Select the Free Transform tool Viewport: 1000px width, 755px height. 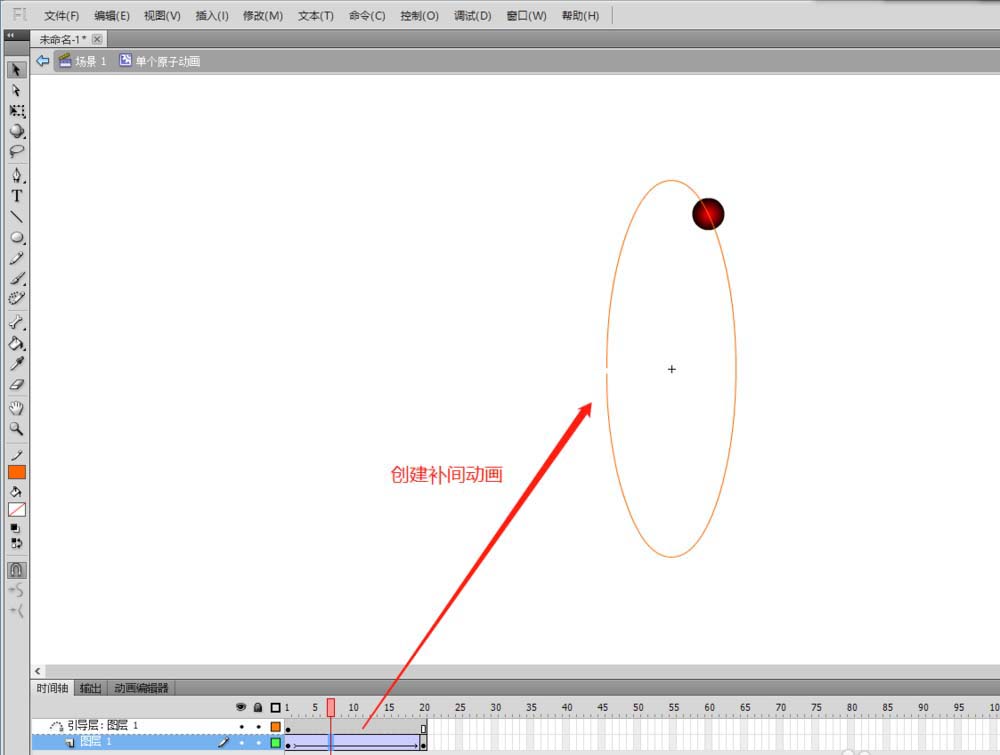tap(16, 111)
